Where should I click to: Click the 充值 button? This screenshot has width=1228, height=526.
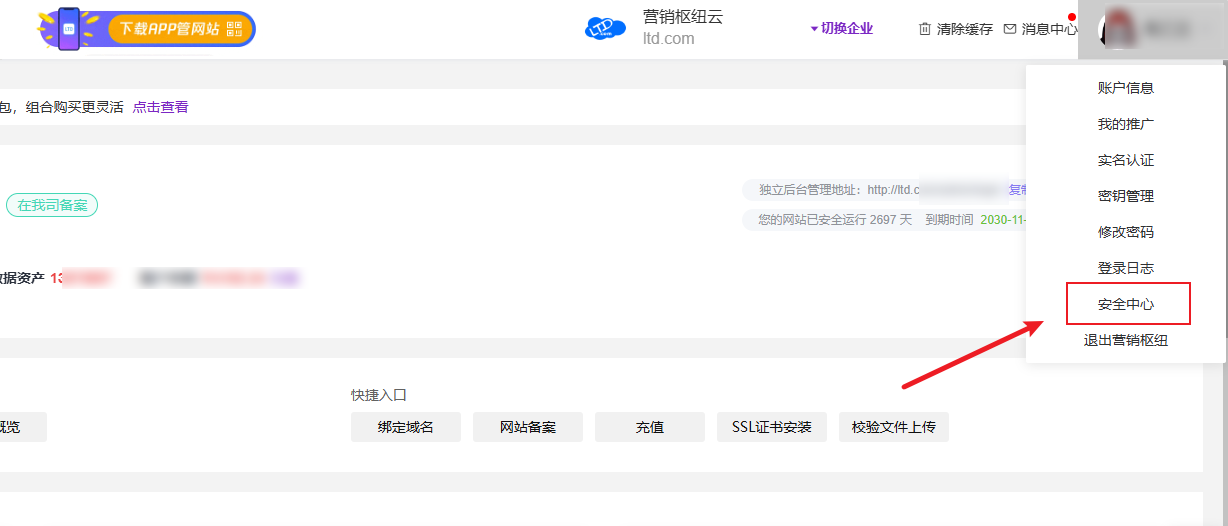pyautogui.click(x=649, y=427)
